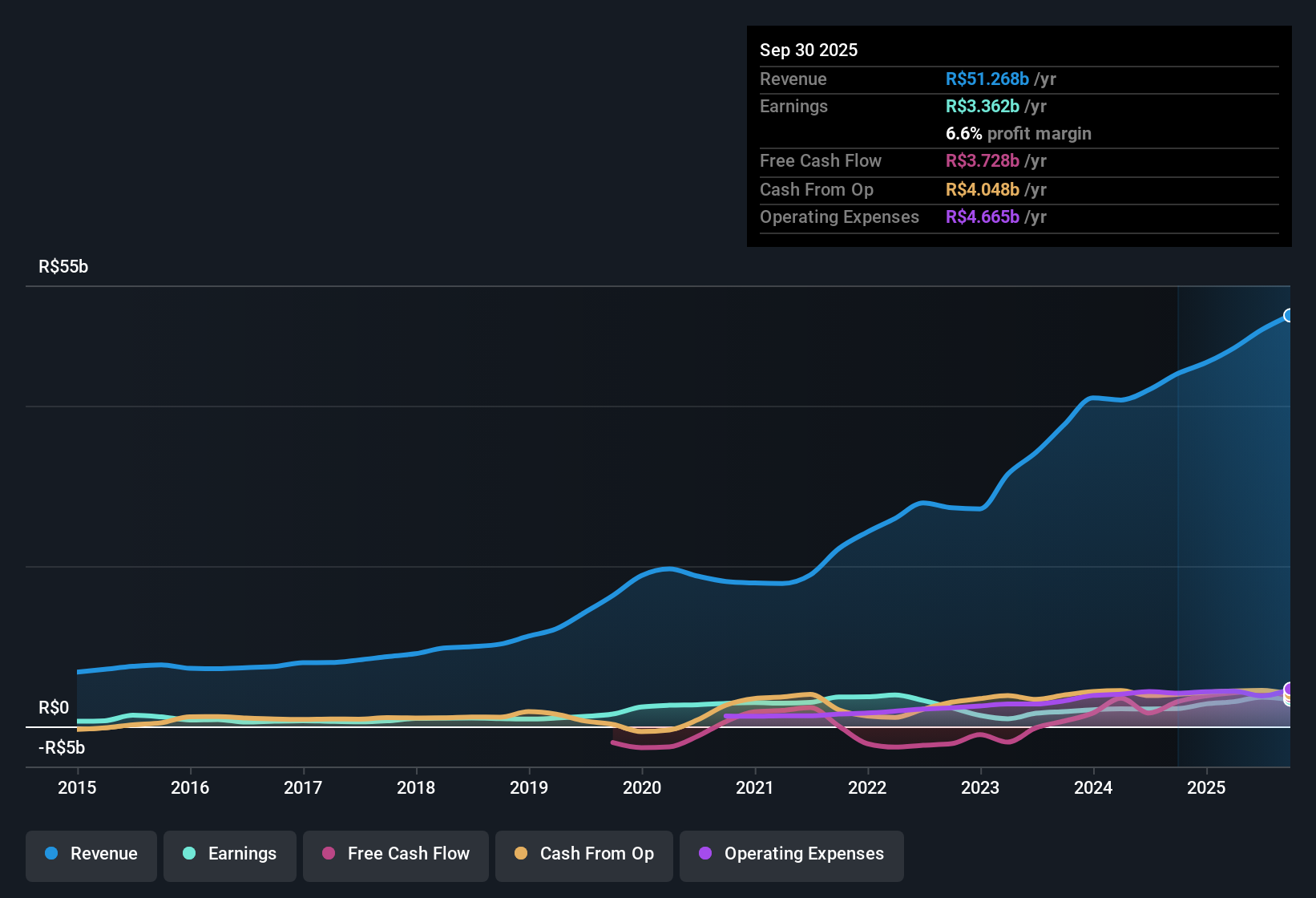
Task: Toggle the Free Cash Flow series off
Action: (x=395, y=854)
